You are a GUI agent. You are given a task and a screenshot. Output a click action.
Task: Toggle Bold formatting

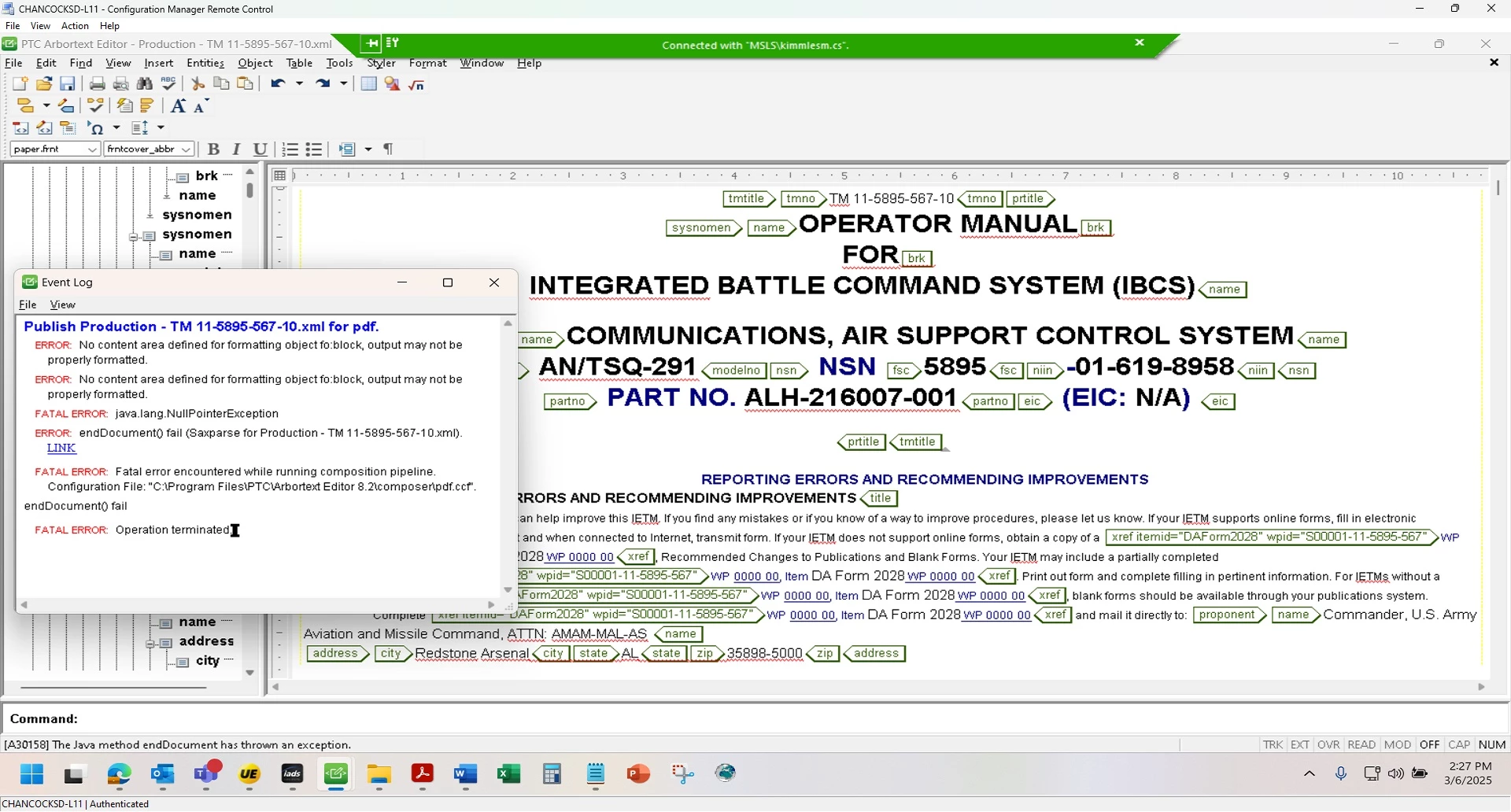213,149
